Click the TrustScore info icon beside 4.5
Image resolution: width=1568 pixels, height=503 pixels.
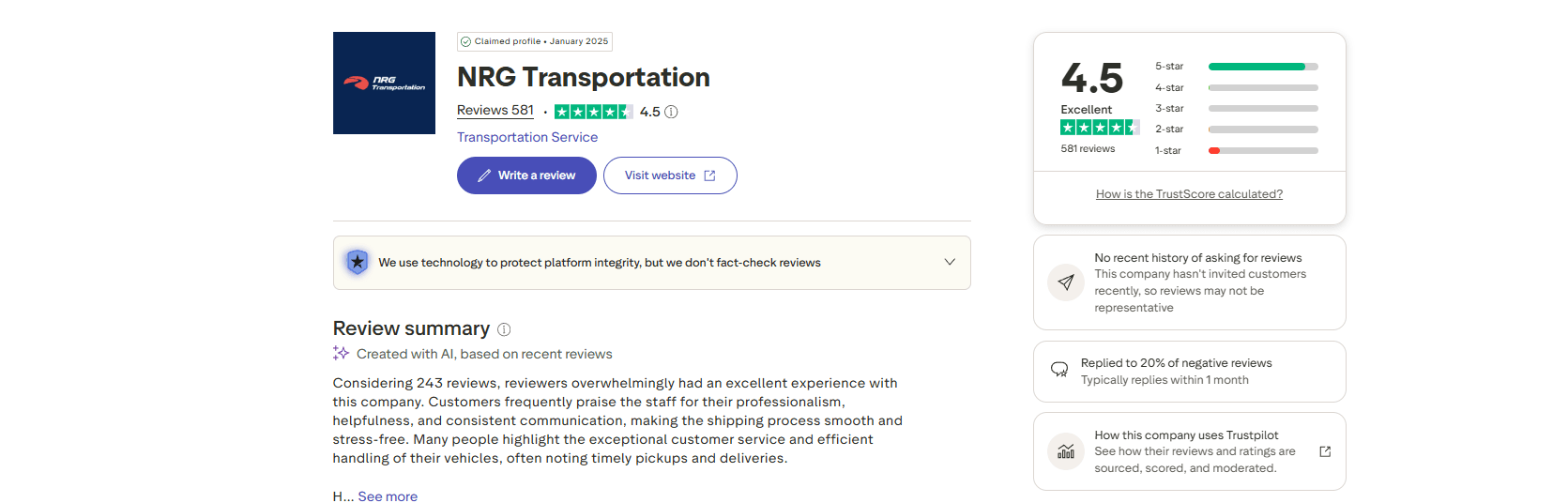pos(671,112)
